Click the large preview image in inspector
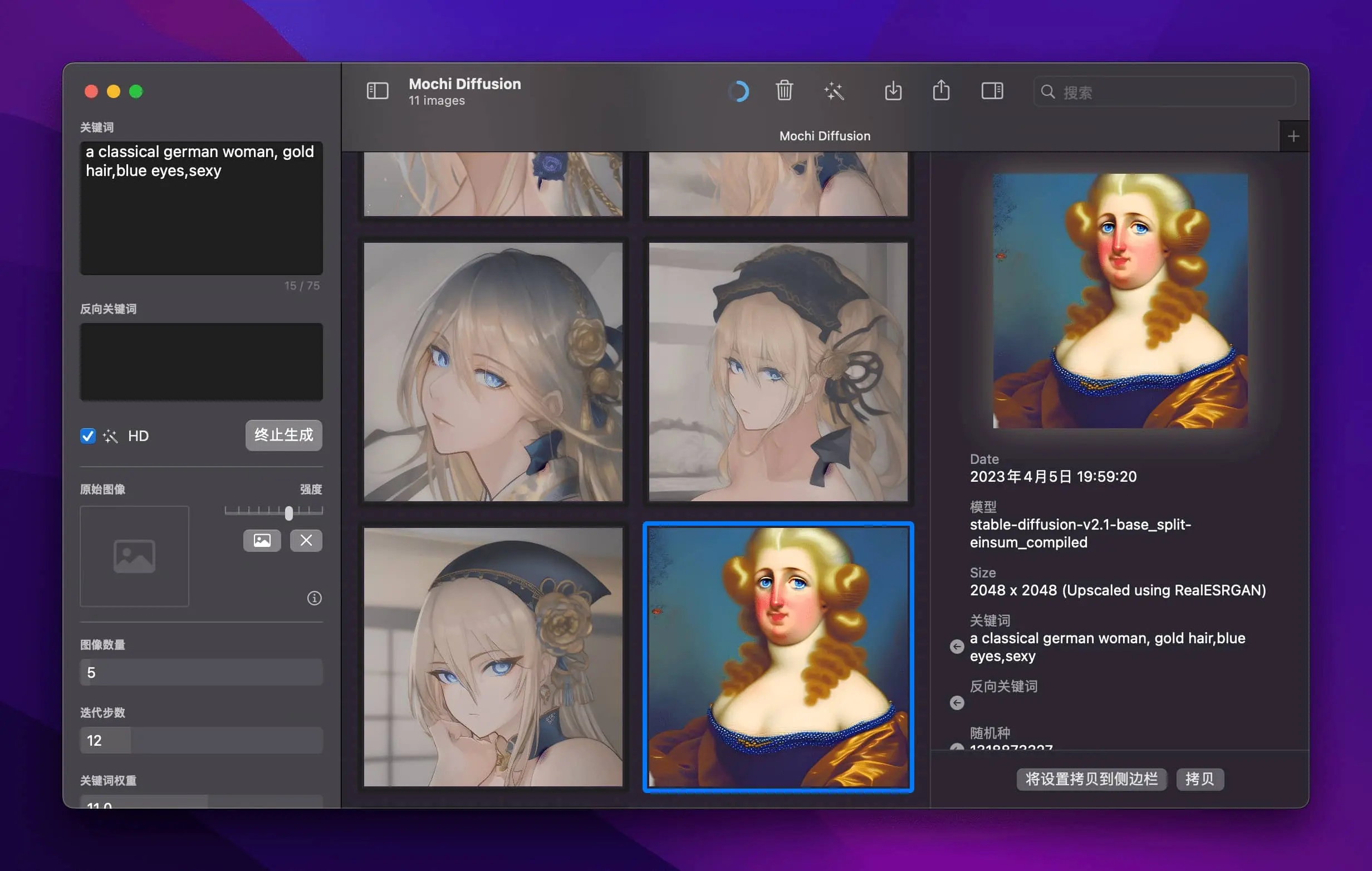This screenshot has width=1372, height=871. pos(1120,301)
